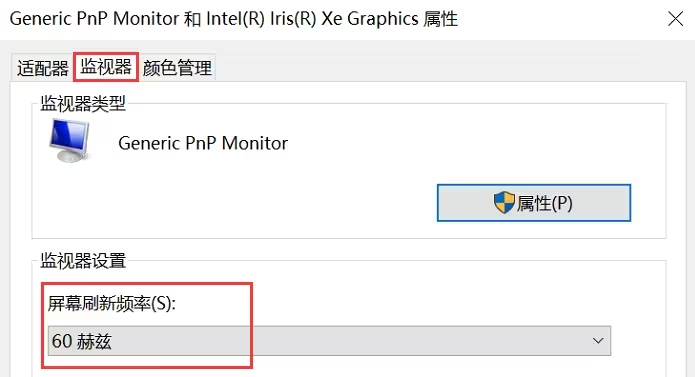This screenshot has height=377, width=695.
Task: Close the properties dialog with X
Action: 675,19
